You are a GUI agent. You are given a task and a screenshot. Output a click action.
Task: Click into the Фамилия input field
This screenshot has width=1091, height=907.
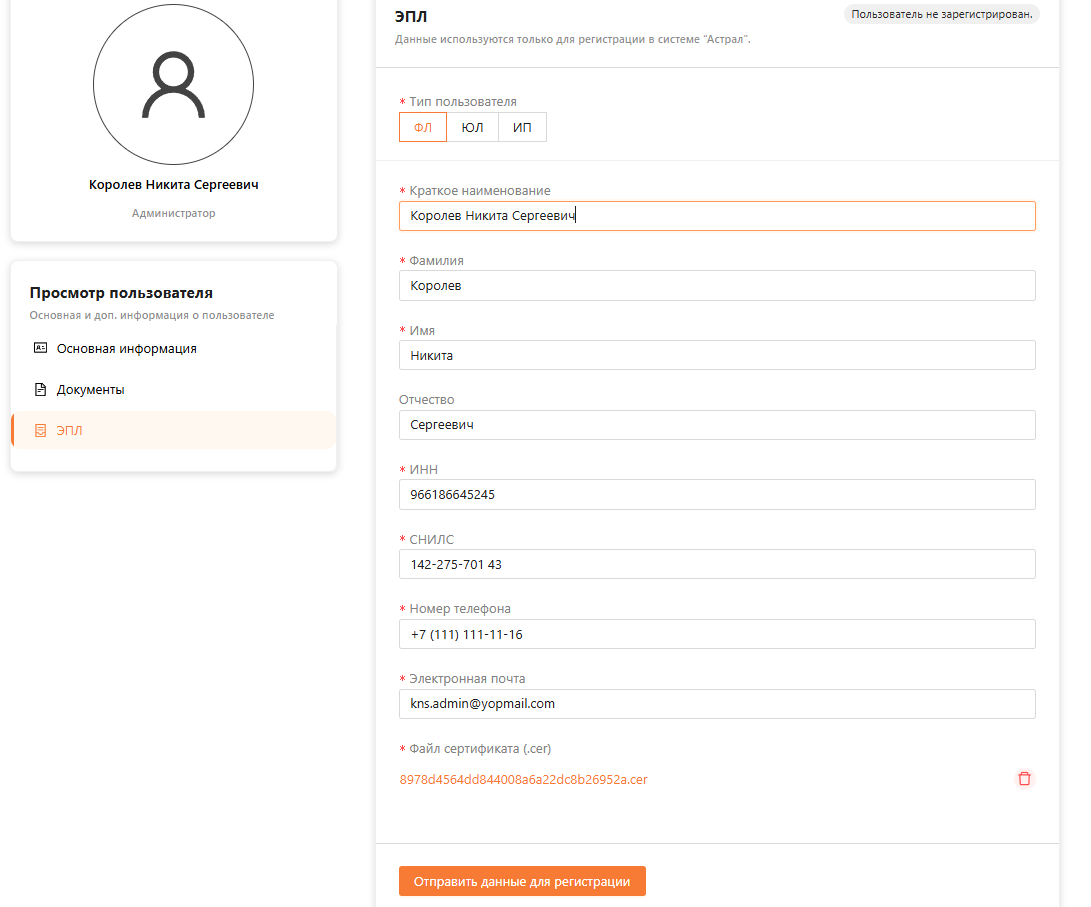716,286
